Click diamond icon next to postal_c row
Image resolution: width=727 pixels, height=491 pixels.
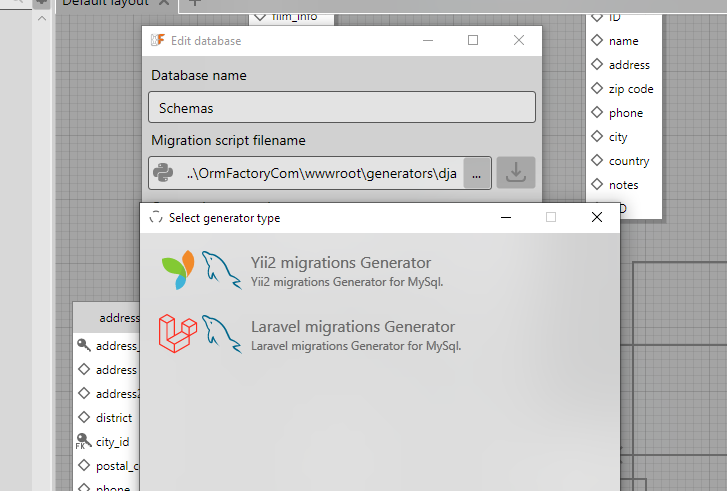[84, 465]
